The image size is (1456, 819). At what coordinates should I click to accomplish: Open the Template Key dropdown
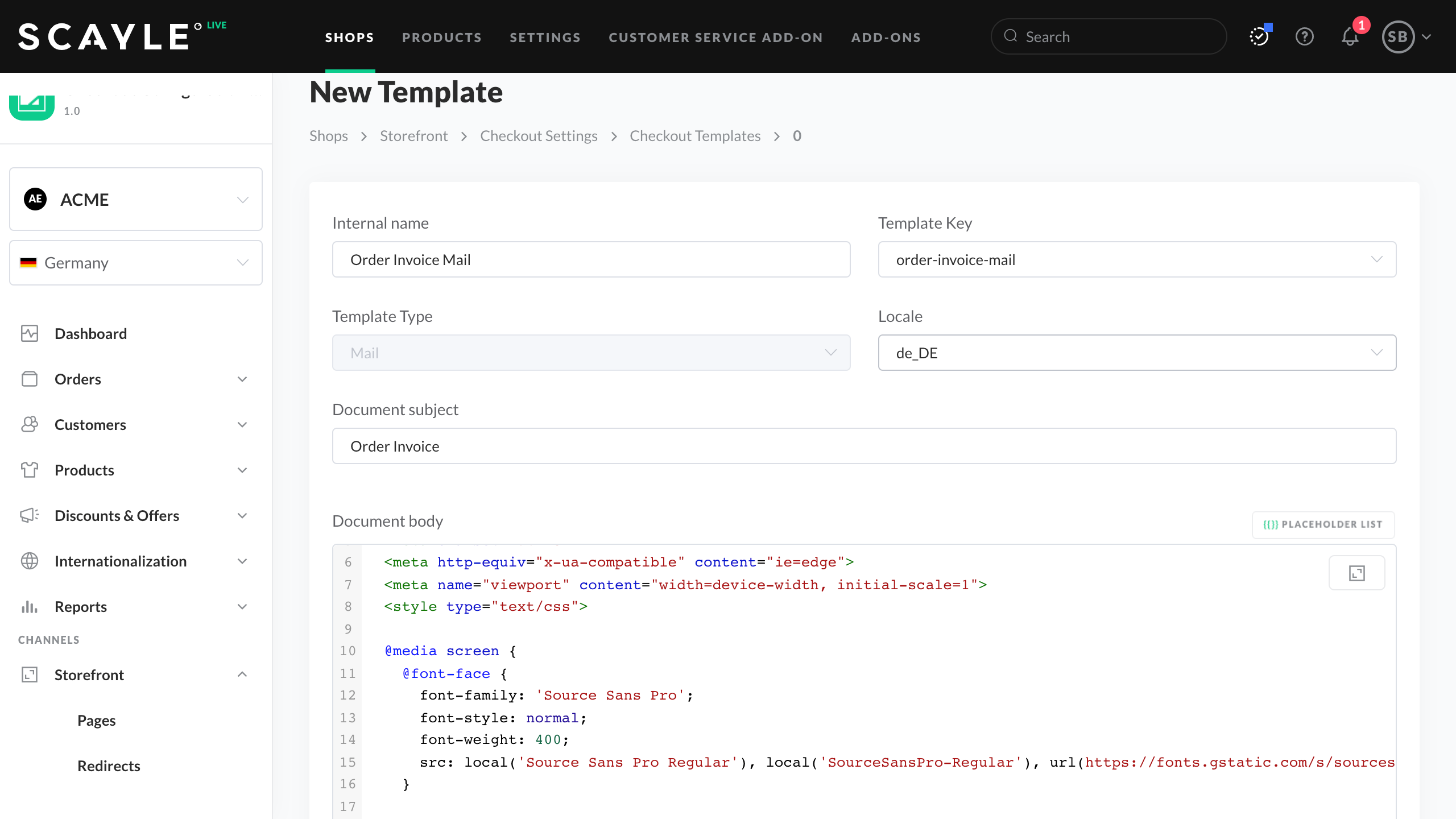point(1137,259)
